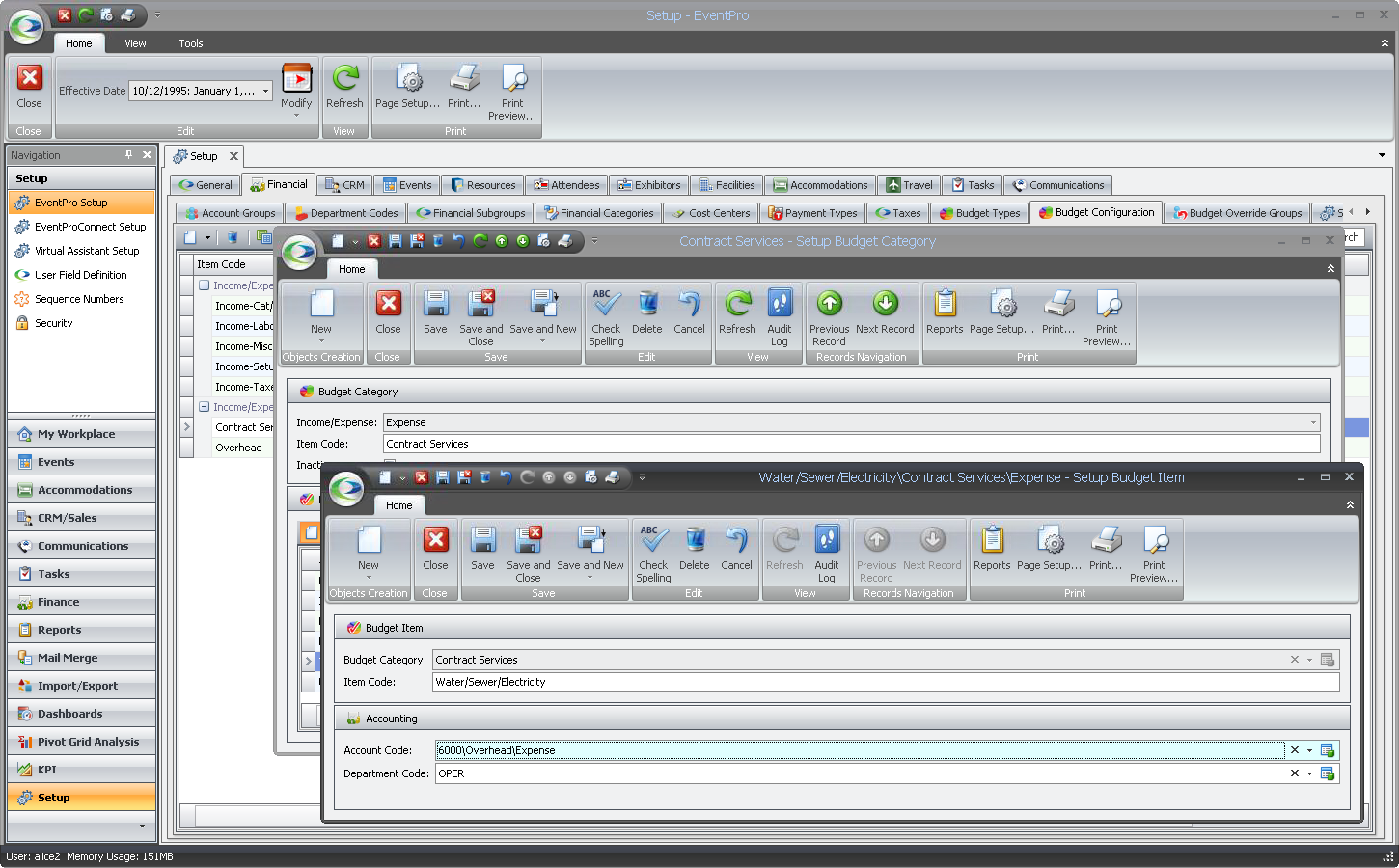
Task: Pin the Navigation panel
Action: tap(129, 154)
